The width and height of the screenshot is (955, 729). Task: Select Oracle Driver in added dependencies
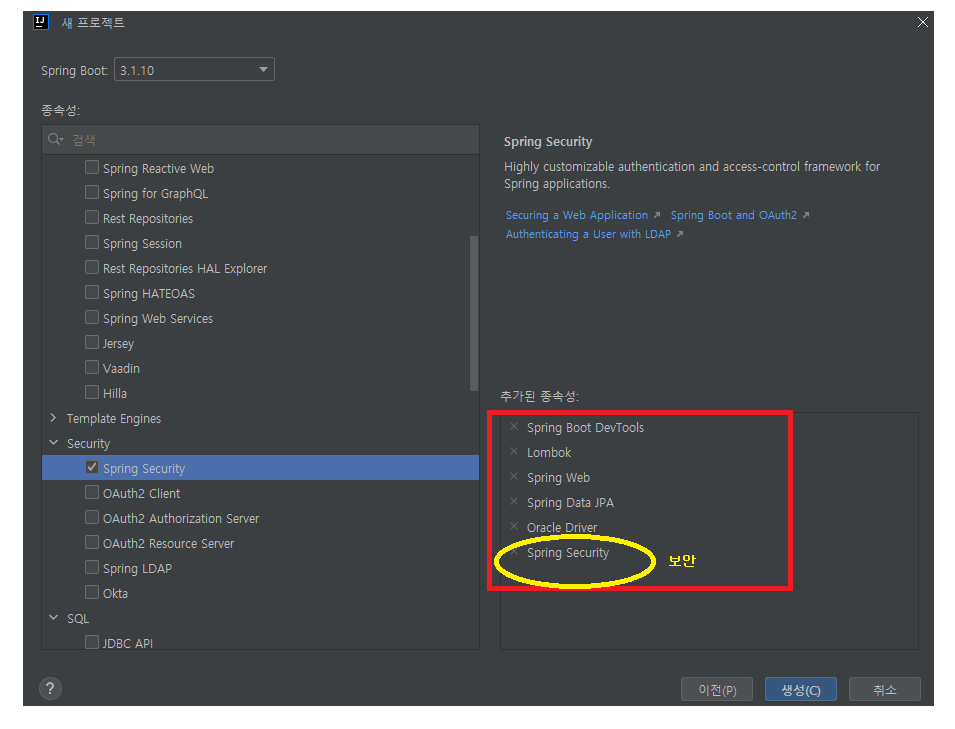[562, 527]
